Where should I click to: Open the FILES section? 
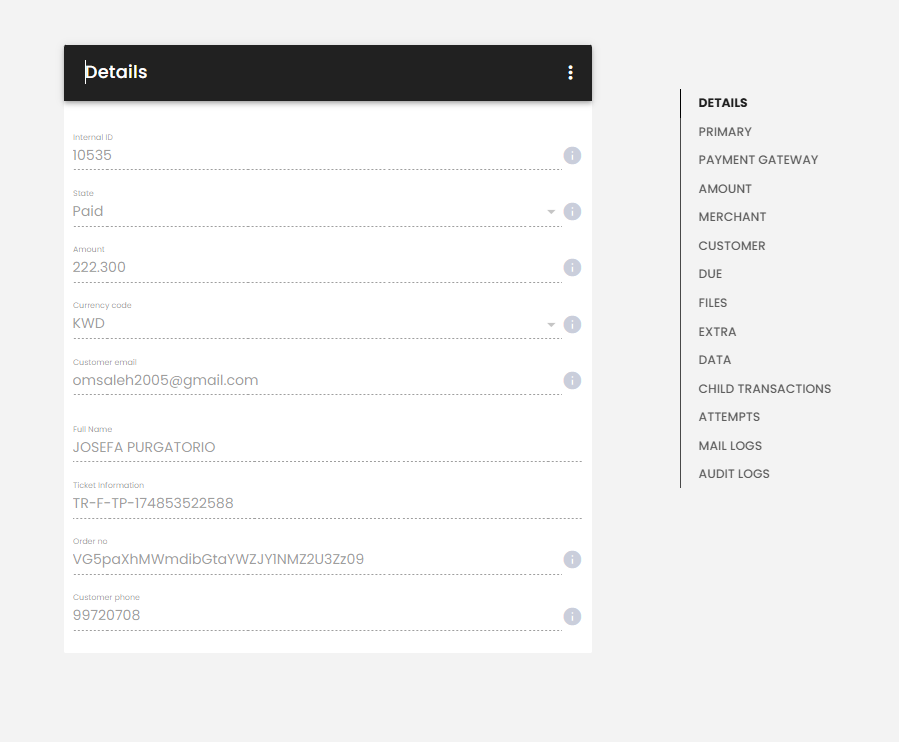pyautogui.click(x=713, y=302)
